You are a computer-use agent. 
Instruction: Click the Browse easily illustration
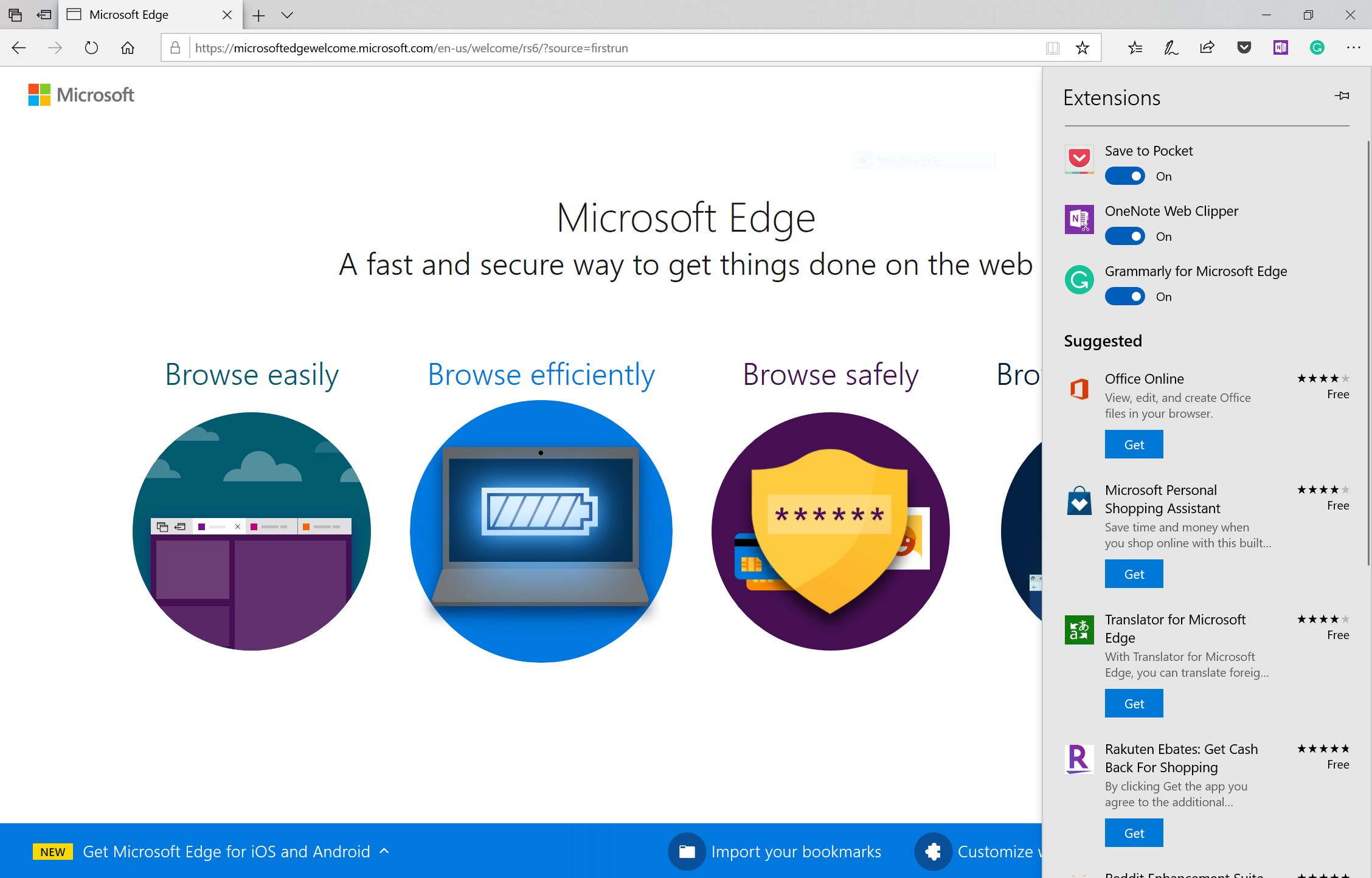(x=252, y=531)
